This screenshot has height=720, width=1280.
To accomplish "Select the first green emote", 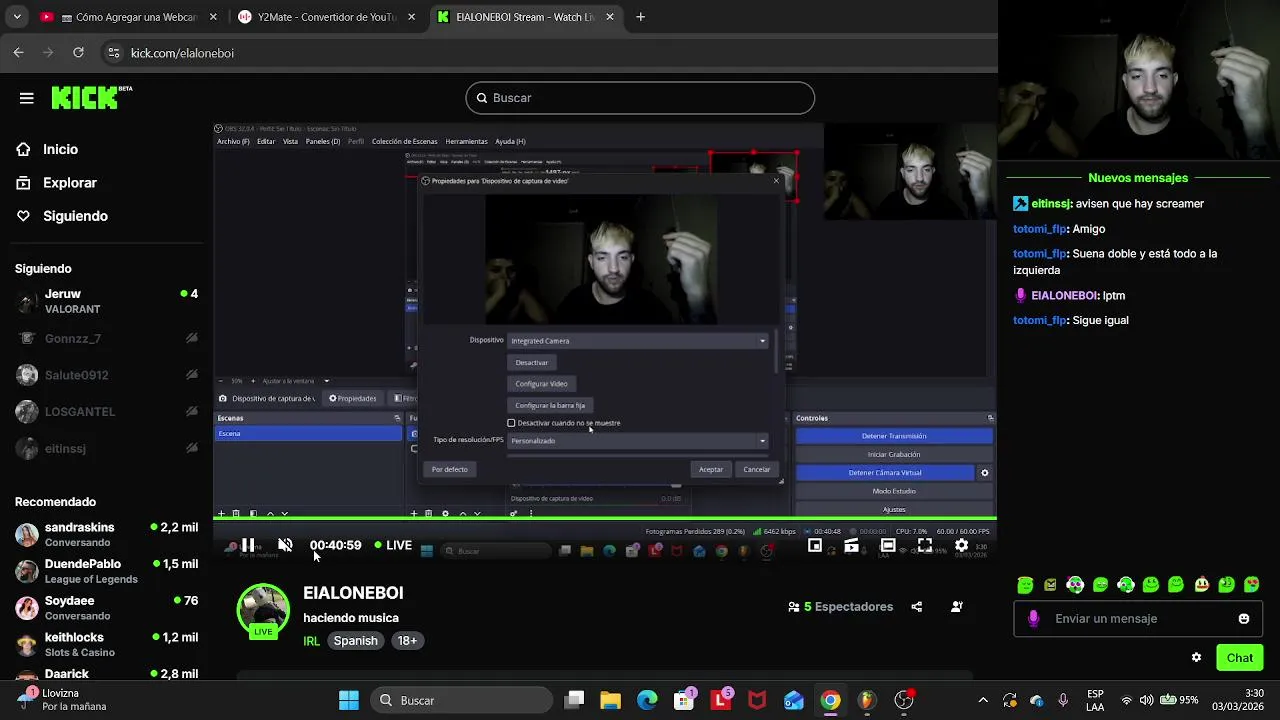I will pyautogui.click(x=1025, y=585).
